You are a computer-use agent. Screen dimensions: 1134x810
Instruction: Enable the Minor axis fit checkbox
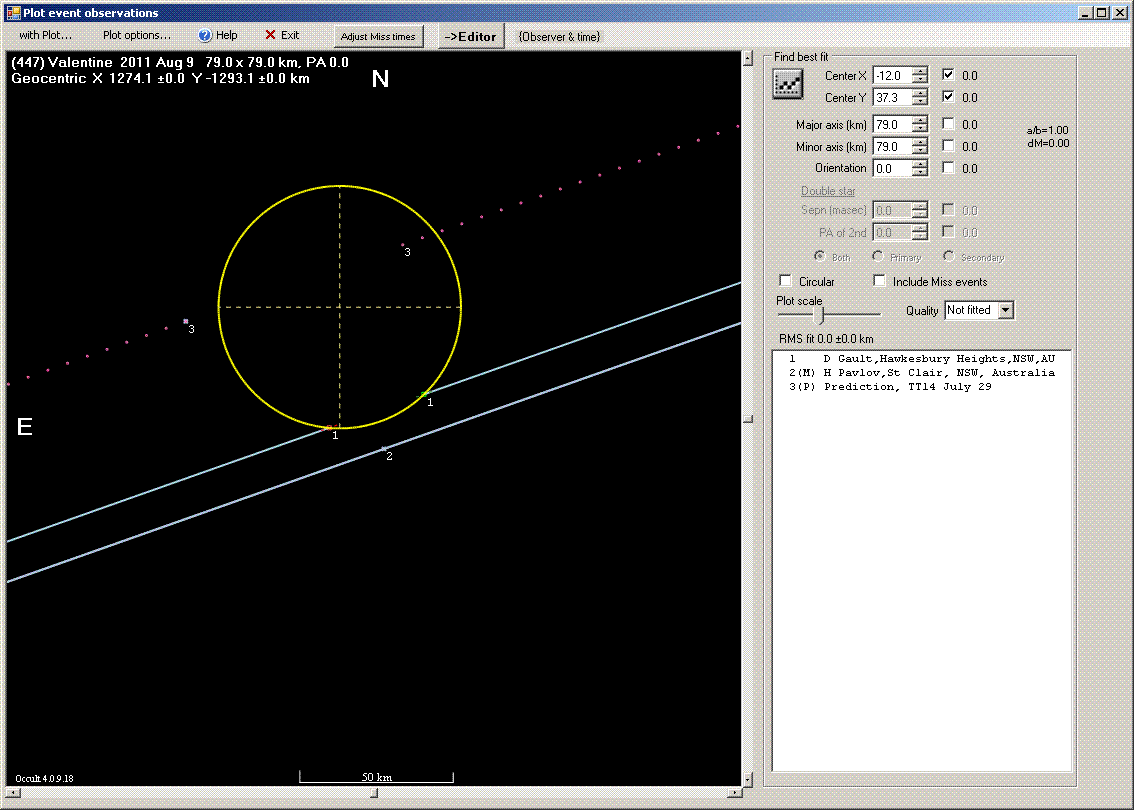click(x=948, y=145)
